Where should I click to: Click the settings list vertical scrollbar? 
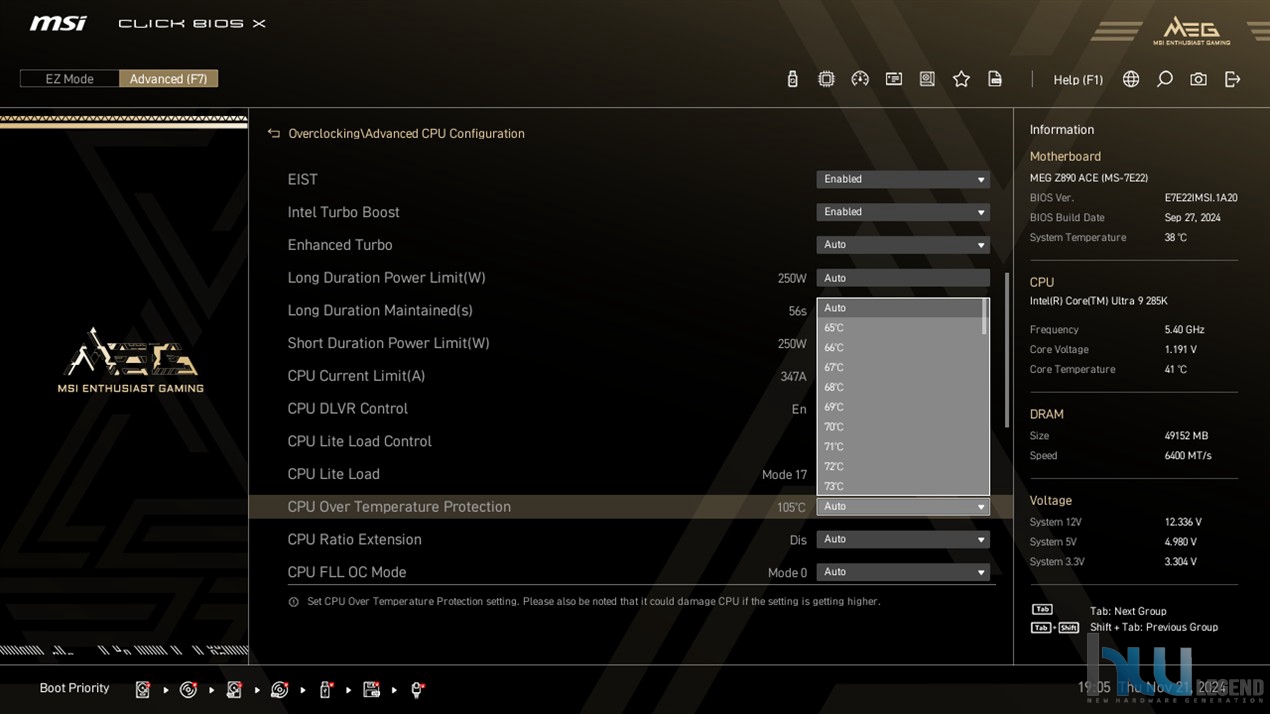click(1006, 350)
